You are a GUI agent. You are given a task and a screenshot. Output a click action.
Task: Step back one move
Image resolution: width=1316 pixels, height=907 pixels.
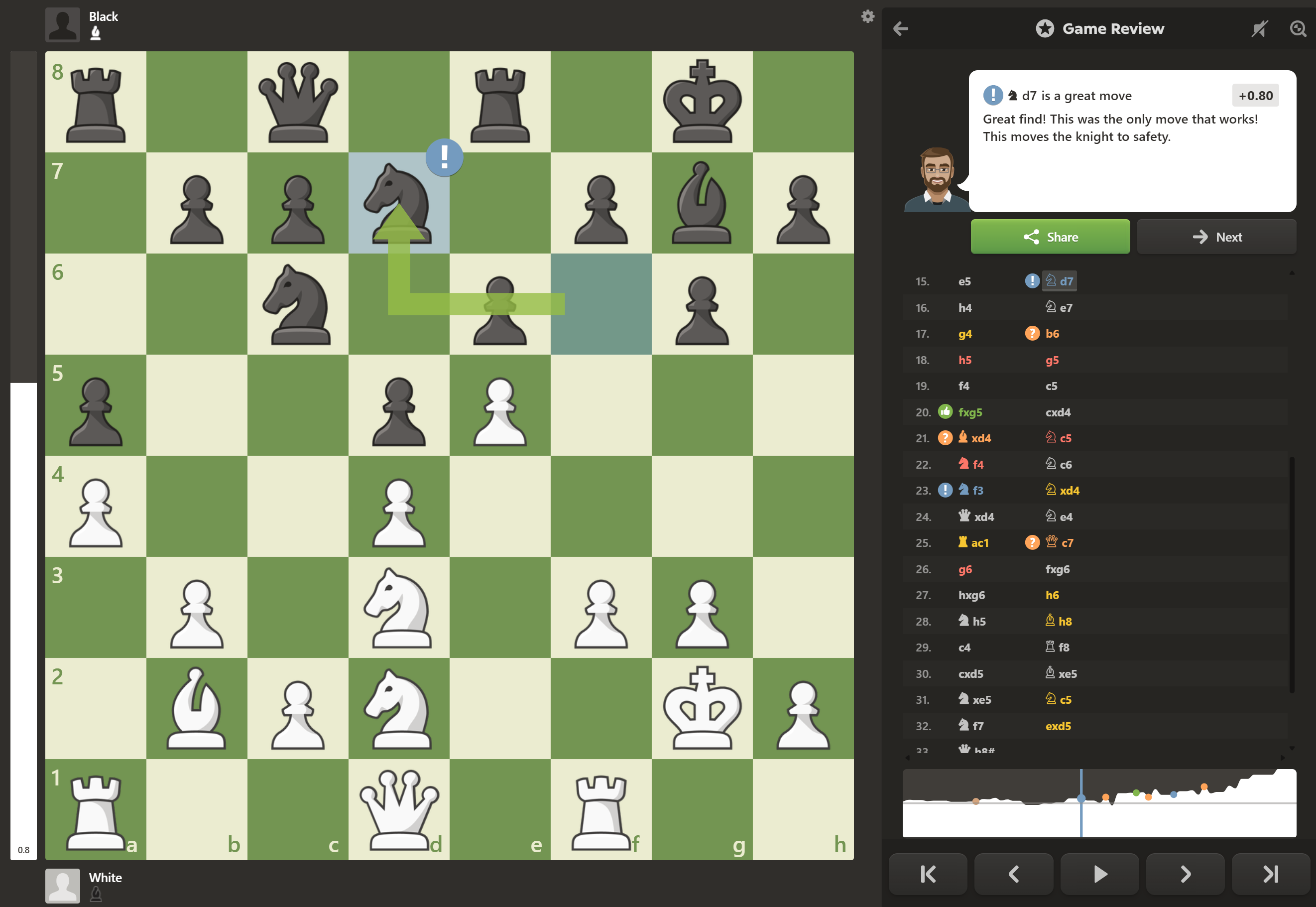coord(1013,874)
